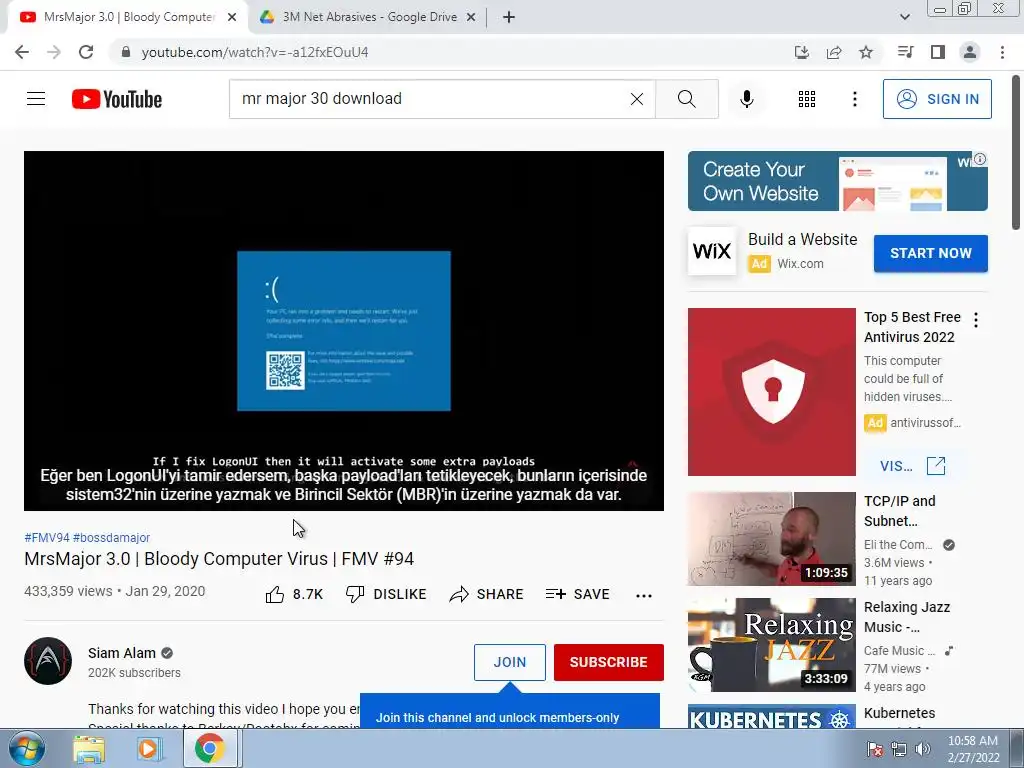This screenshot has width=1024, height=768.
Task: Open Siam Alam channel name link
Action: (x=121, y=653)
